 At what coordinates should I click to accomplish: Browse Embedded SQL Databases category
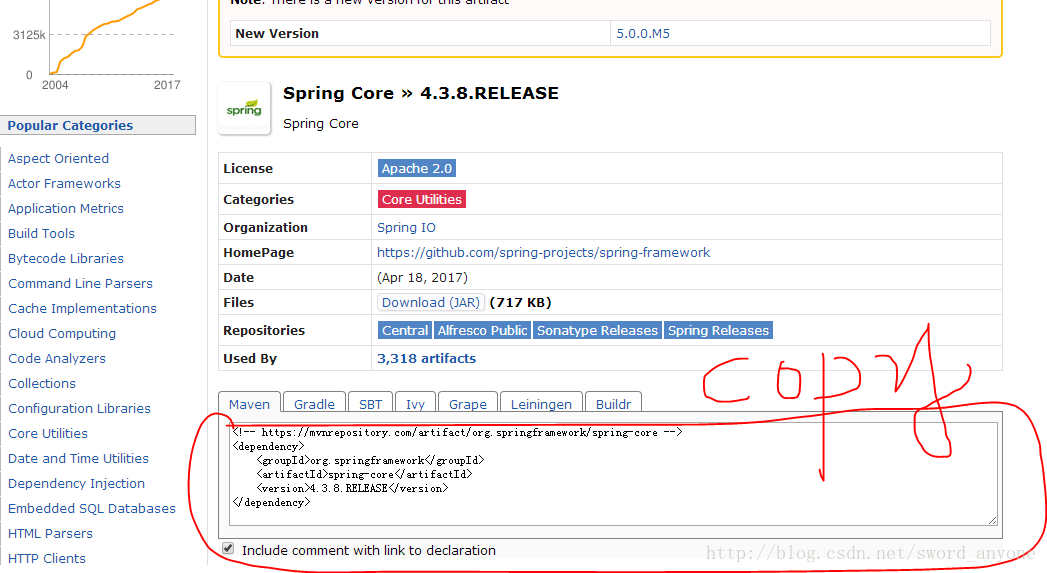point(91,508)
